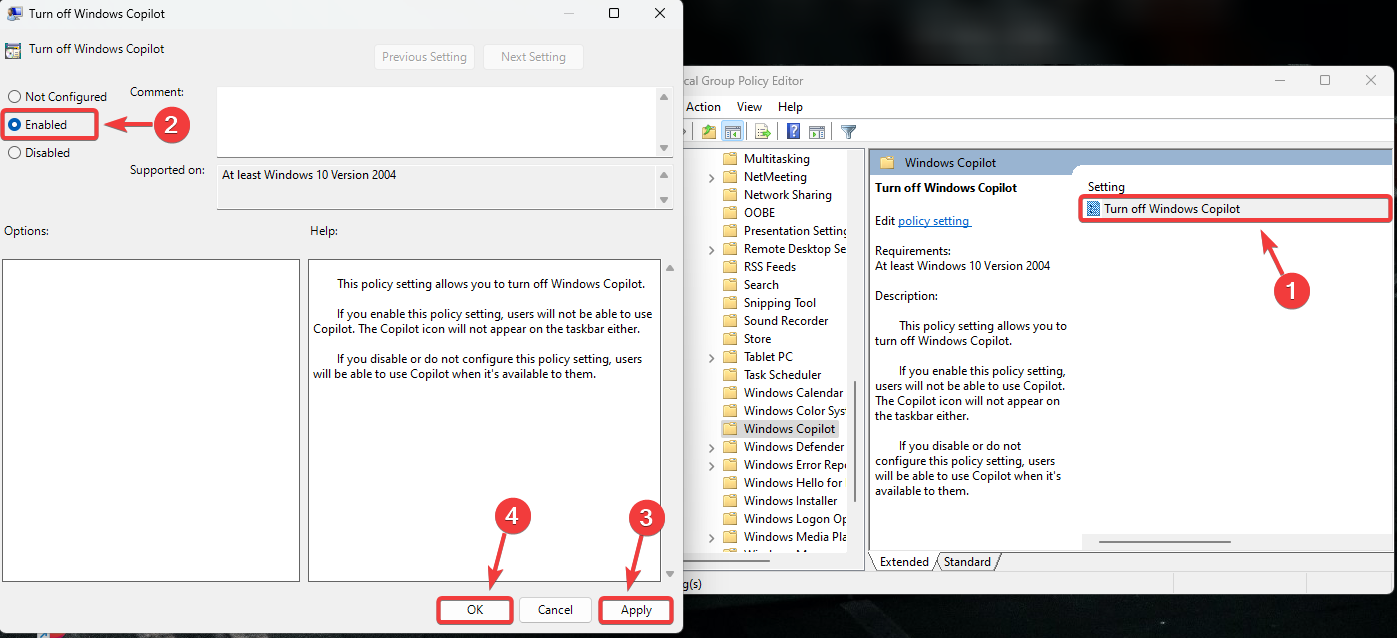Image resolution: width=1397 pixels, height=638 pixels.
Task: Click policy icon beside Turn off Windows Copilot setting
Action: tap(1094, 209)
